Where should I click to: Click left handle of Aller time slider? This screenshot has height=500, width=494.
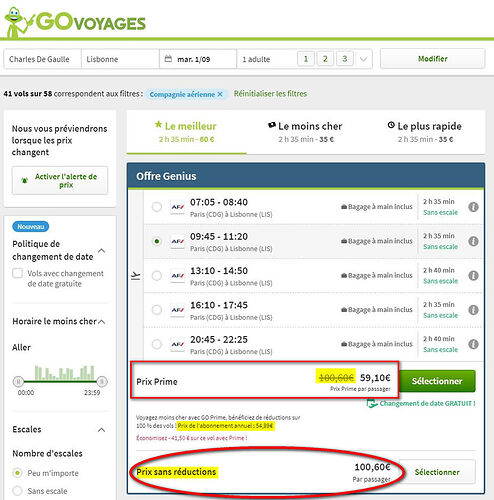[18, 381]
